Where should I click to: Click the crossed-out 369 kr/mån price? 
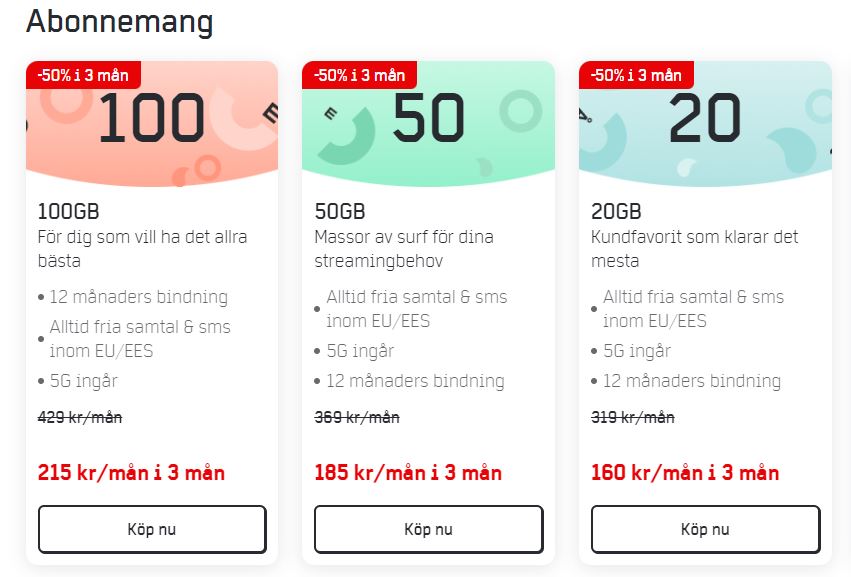tap(357, 417)
